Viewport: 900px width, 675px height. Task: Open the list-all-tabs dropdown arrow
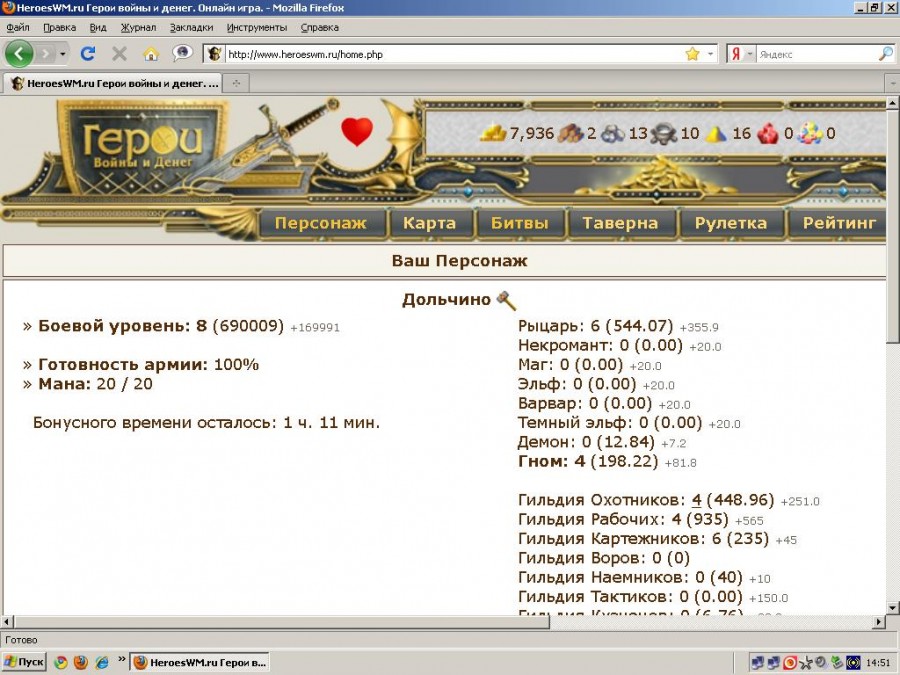click(x=893, y=83)
